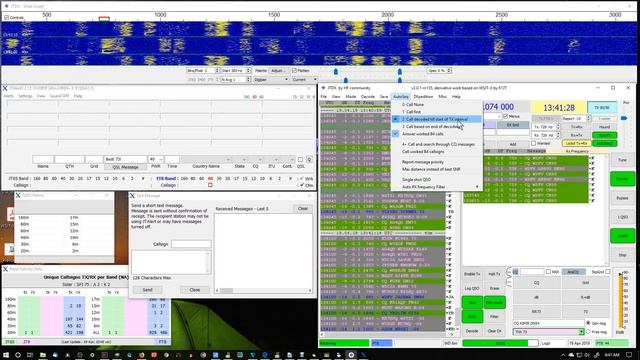The image size is (640, 360).
Task: Adjust the Report stepper in JTDX
Action: click(588, 118)
